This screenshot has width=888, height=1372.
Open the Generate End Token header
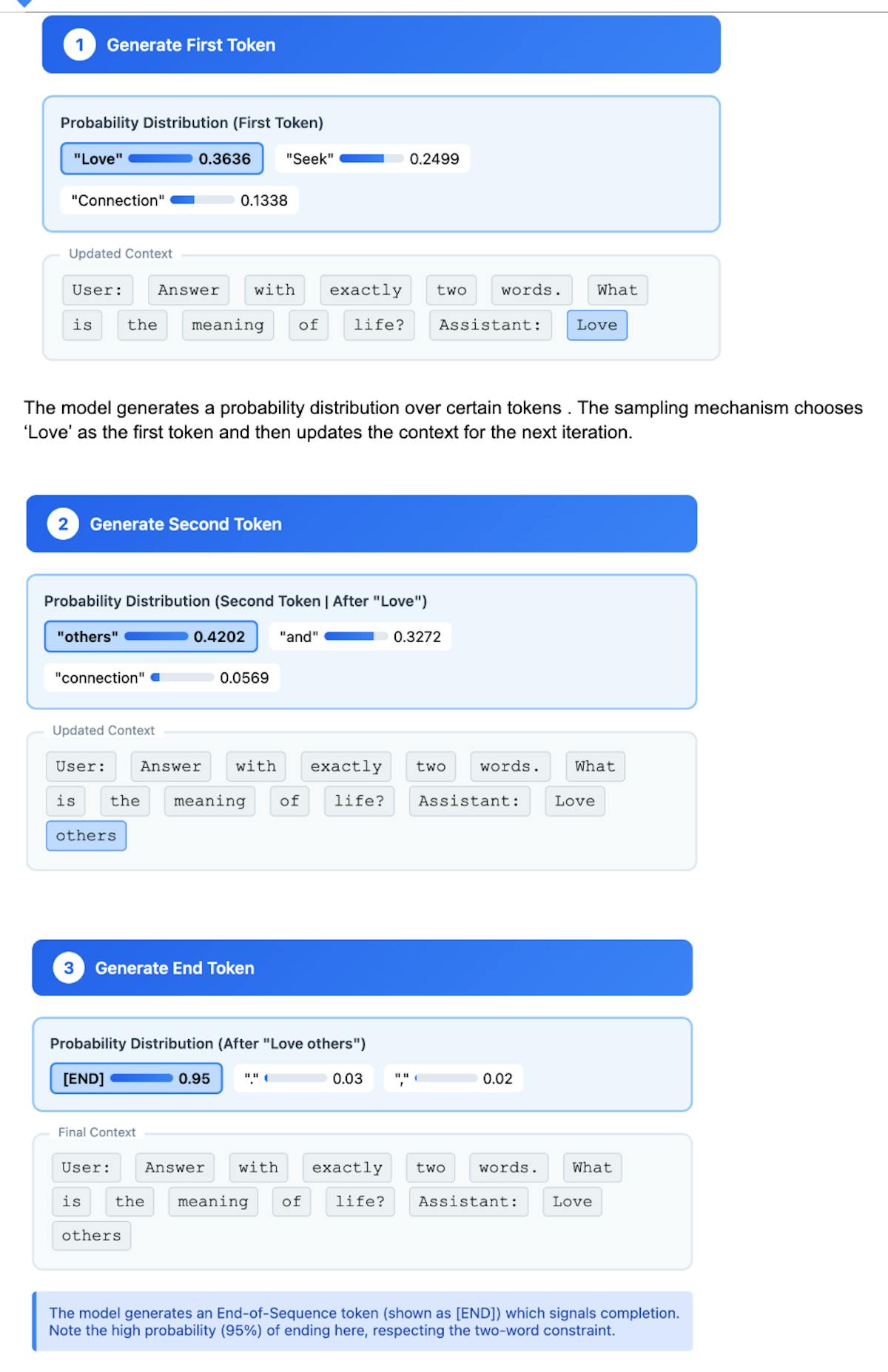coord(362,968)
